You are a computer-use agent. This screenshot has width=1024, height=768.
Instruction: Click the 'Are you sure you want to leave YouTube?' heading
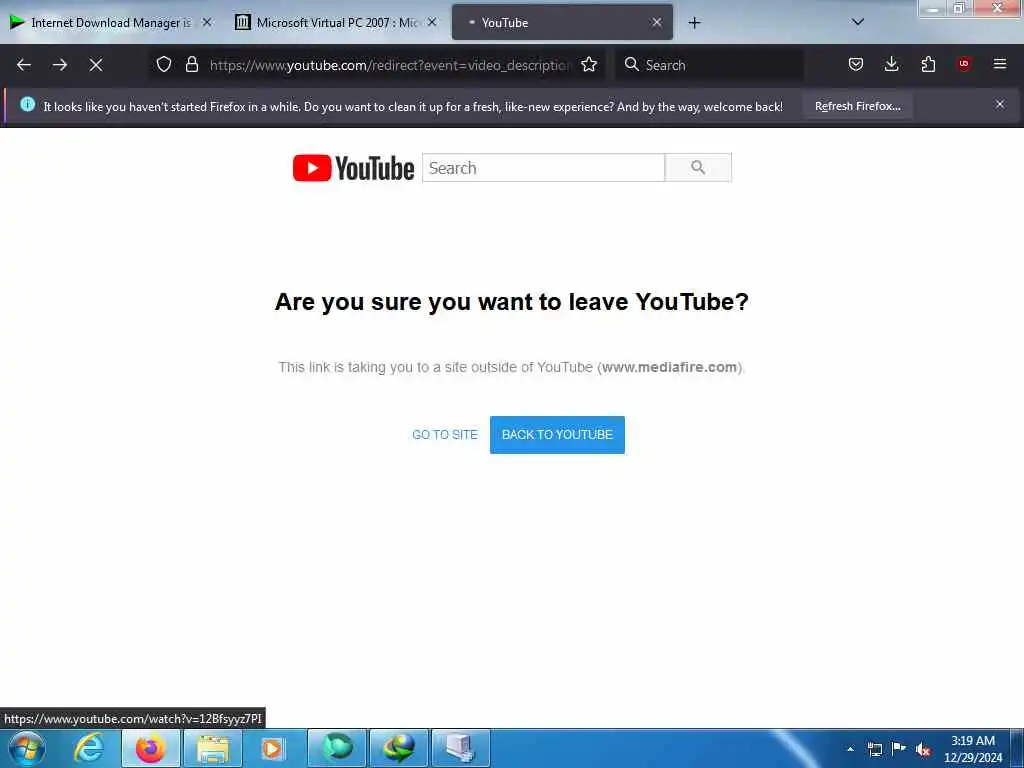pos(511,302)
